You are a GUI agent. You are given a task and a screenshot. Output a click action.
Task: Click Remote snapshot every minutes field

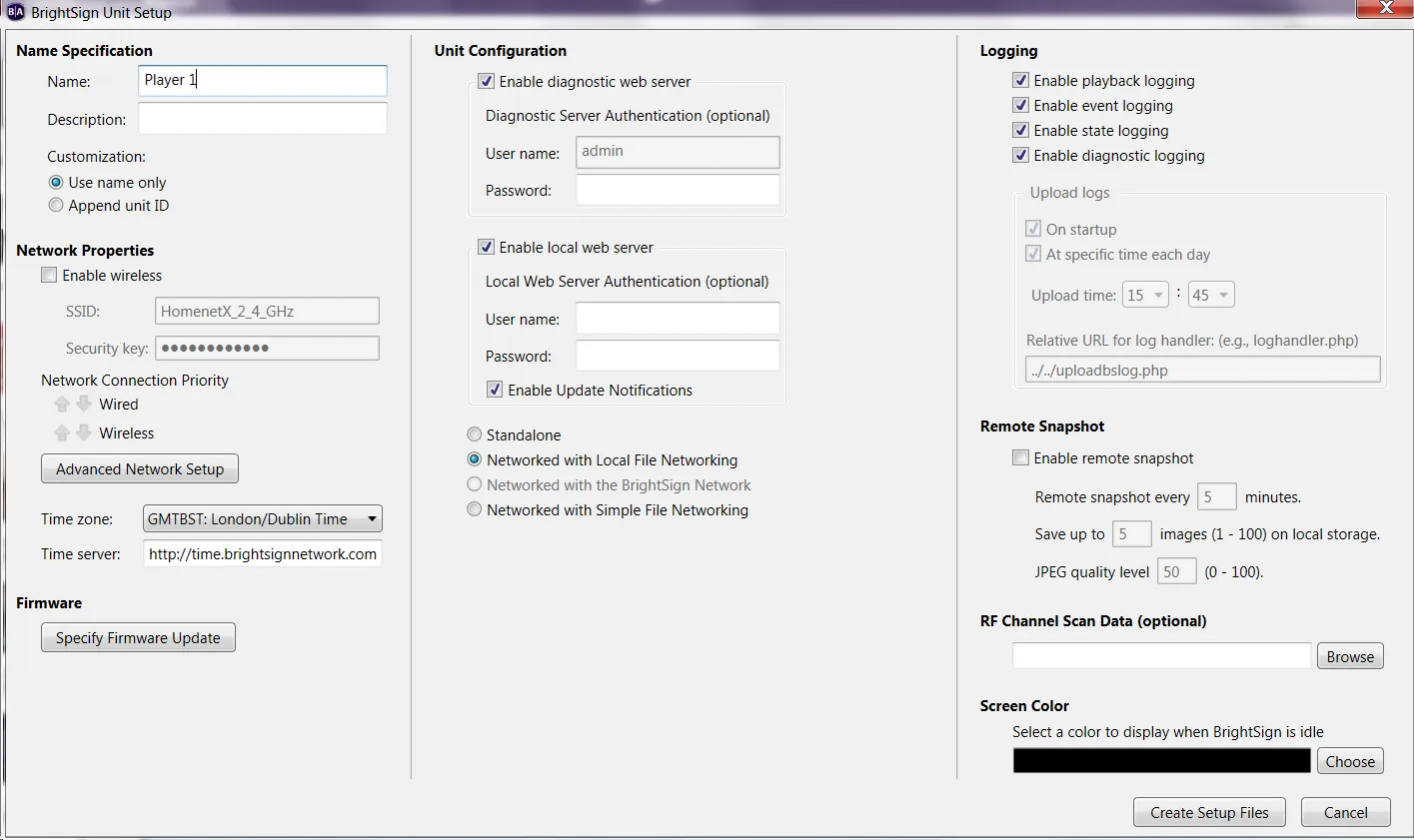(1217, 496)
